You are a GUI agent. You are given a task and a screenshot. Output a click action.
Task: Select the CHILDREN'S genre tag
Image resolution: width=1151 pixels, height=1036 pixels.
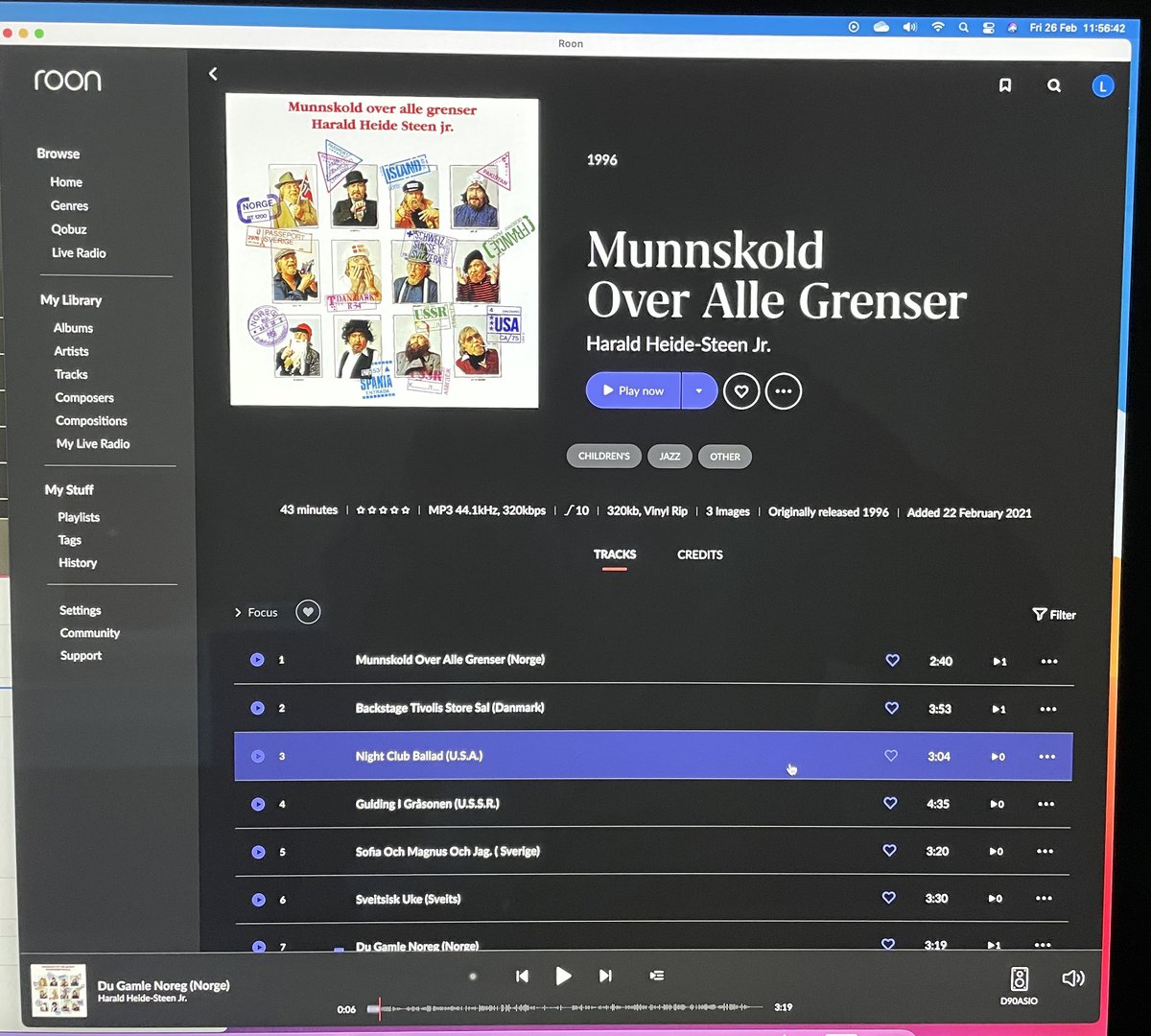coord(604,456)
